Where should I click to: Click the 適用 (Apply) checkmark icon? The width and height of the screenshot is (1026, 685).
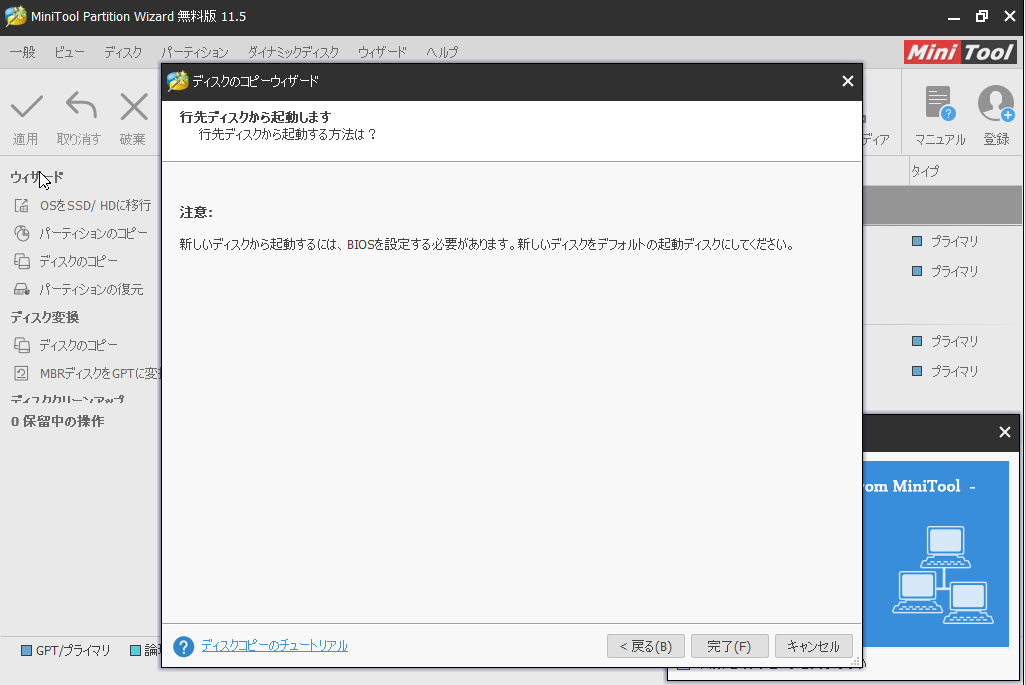(26, 107)
